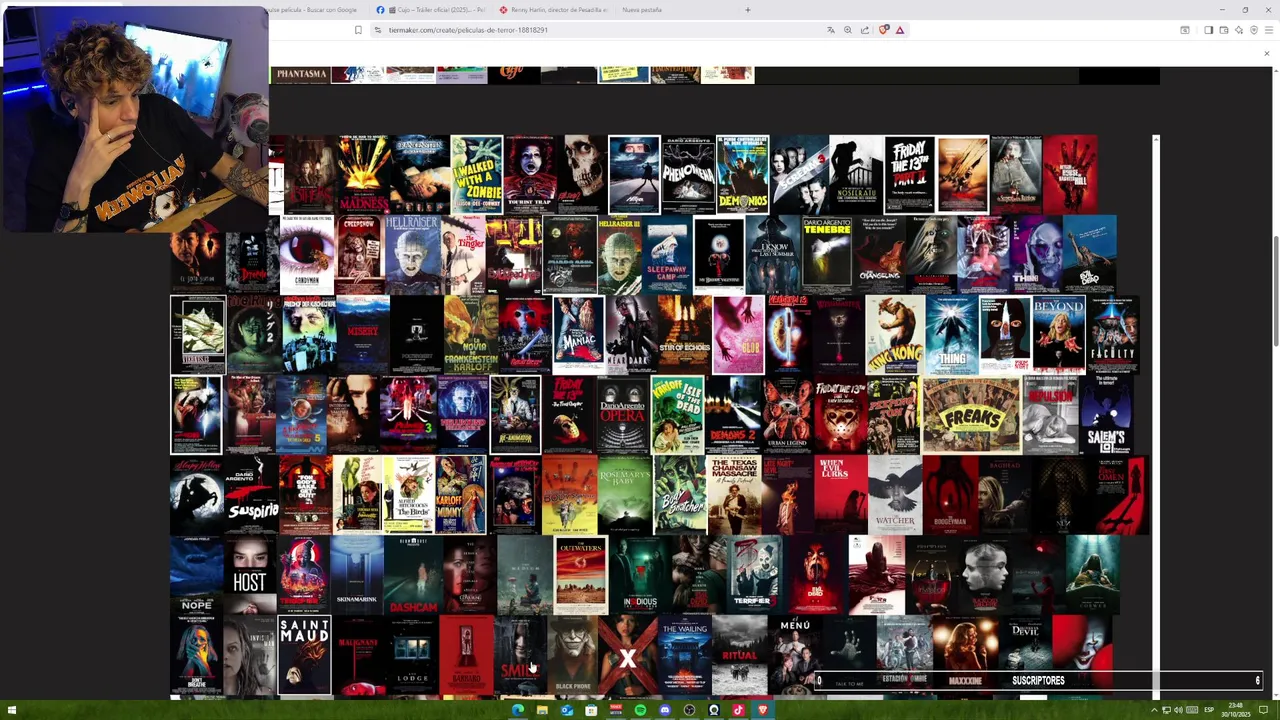Select The Thing poster
Image resolution: width=1280 pixels, height=720 pixels.
[x=952, y=335]
